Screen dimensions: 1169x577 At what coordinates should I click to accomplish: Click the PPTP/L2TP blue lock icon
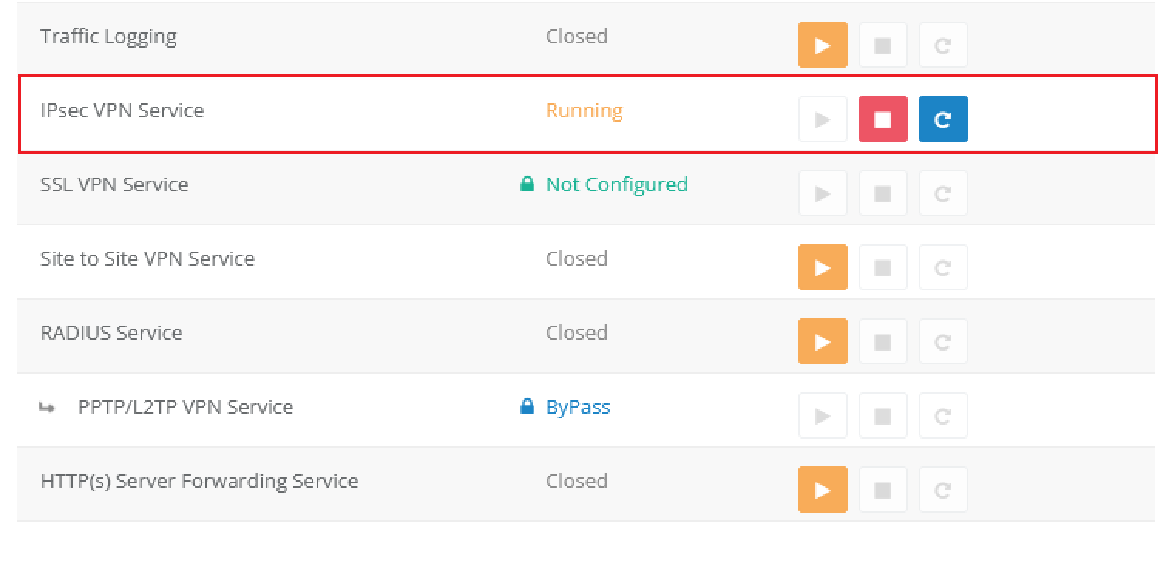527,407
